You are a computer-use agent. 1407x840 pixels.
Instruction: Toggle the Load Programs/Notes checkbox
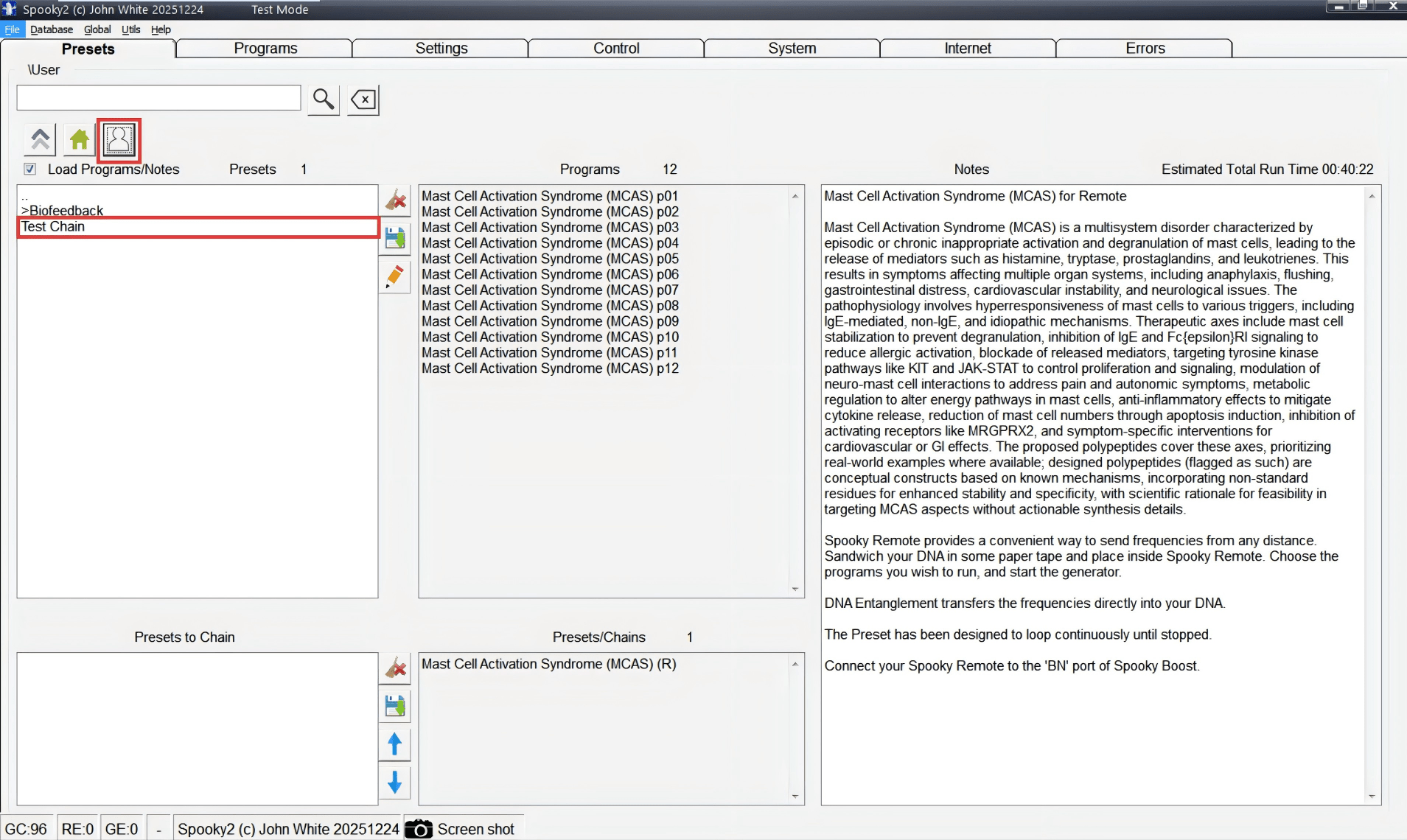pyautogui.click(x=30, y=169)
